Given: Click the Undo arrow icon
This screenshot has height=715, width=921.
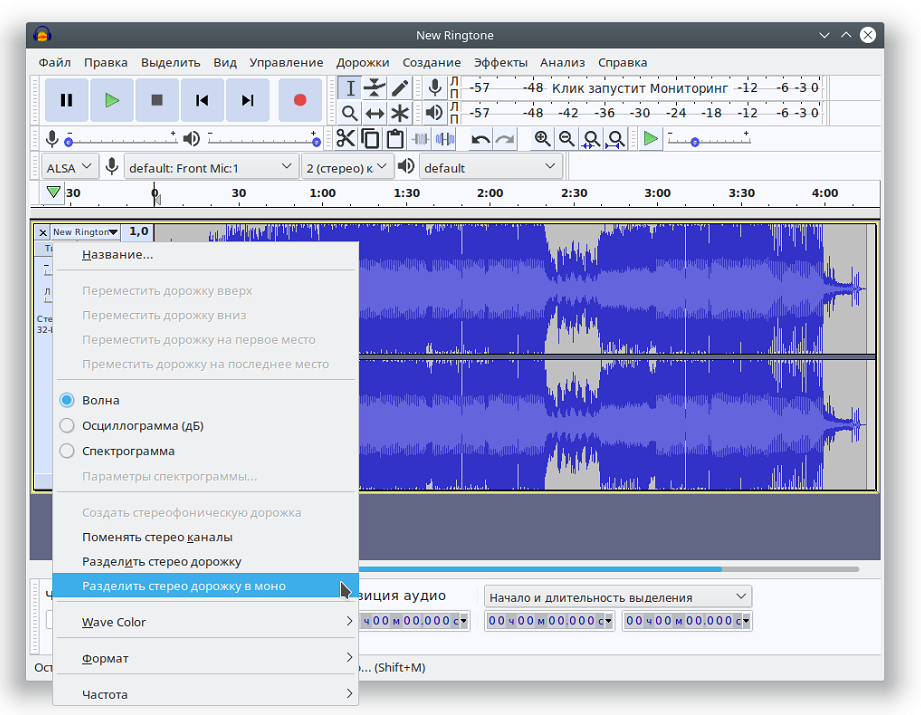Looking at the screenshot, I should (x=481, y=139).
